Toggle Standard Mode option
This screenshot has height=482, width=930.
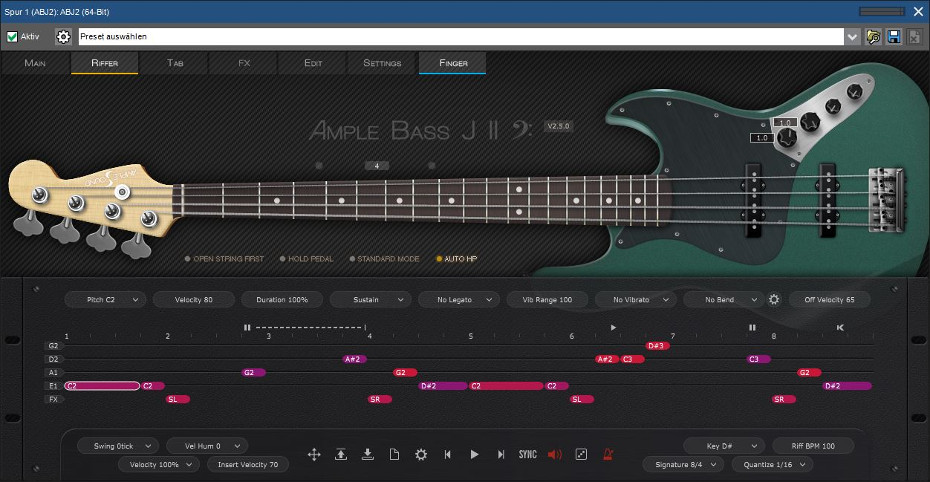click(x=384, y=259)
